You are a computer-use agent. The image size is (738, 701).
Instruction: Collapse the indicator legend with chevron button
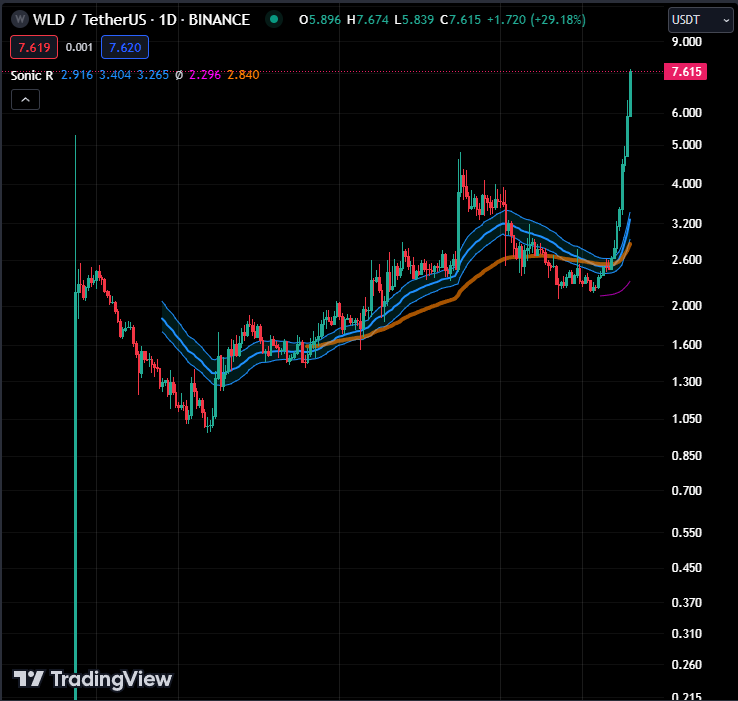(x=25, y=100)
